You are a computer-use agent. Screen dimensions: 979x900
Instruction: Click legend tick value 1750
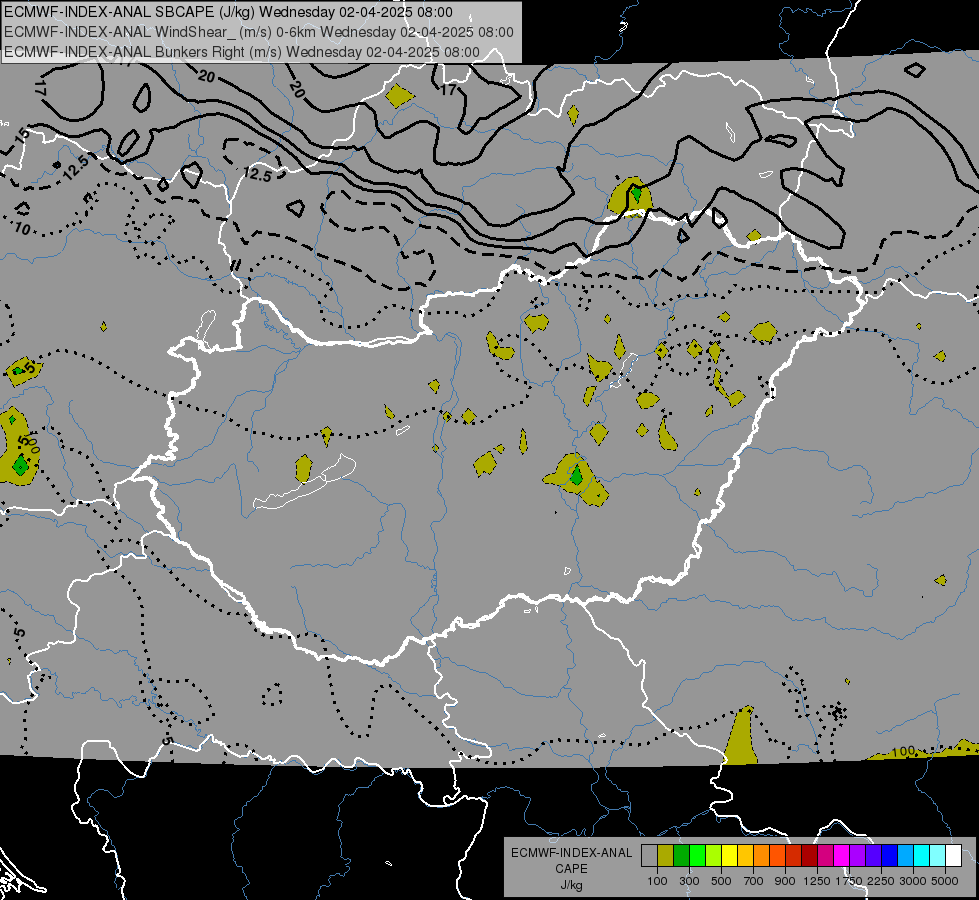coord(849,881)
